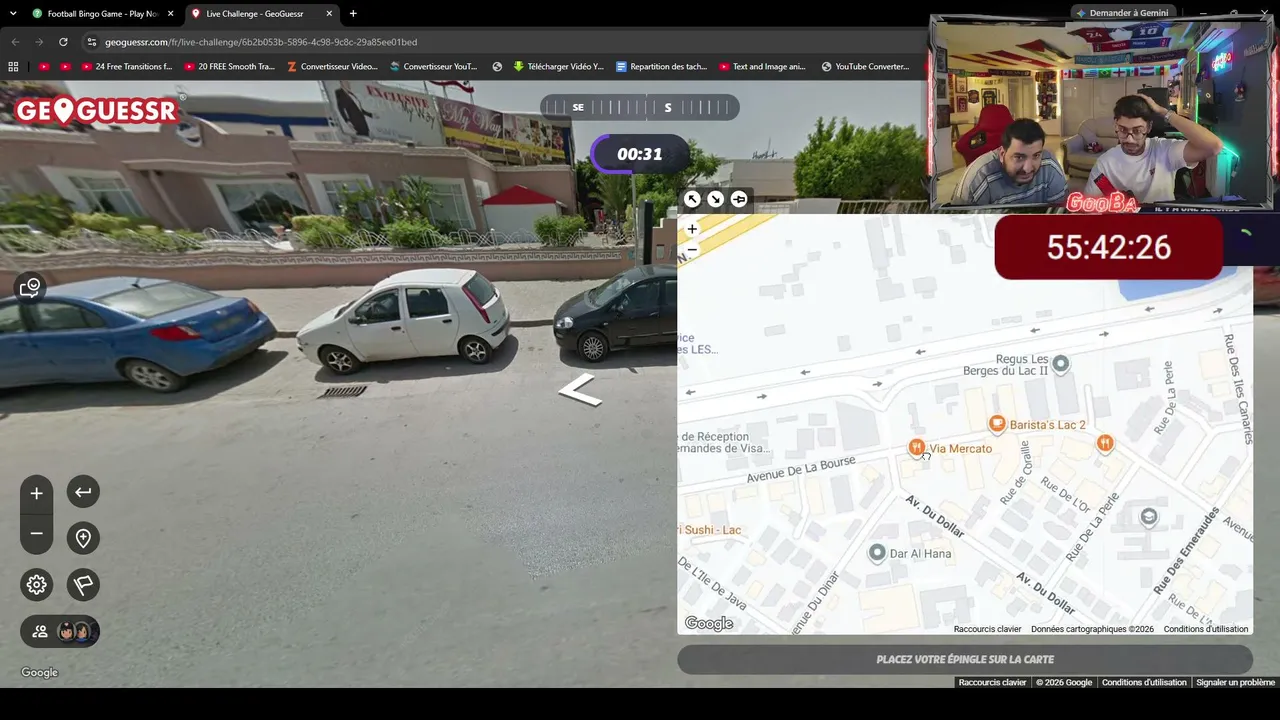Open Télécharger Vidéo Y... bookmark
Image resolution: width=1280 pixels, height=720 pixels.
[558, 67]
